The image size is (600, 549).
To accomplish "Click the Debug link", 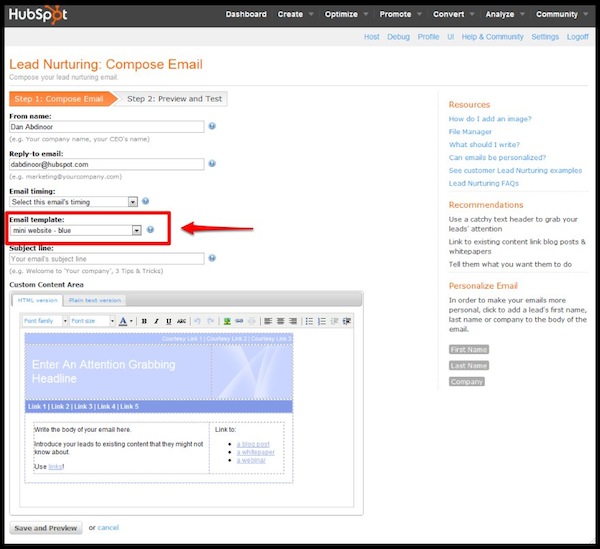I will (x=398, y=37).
